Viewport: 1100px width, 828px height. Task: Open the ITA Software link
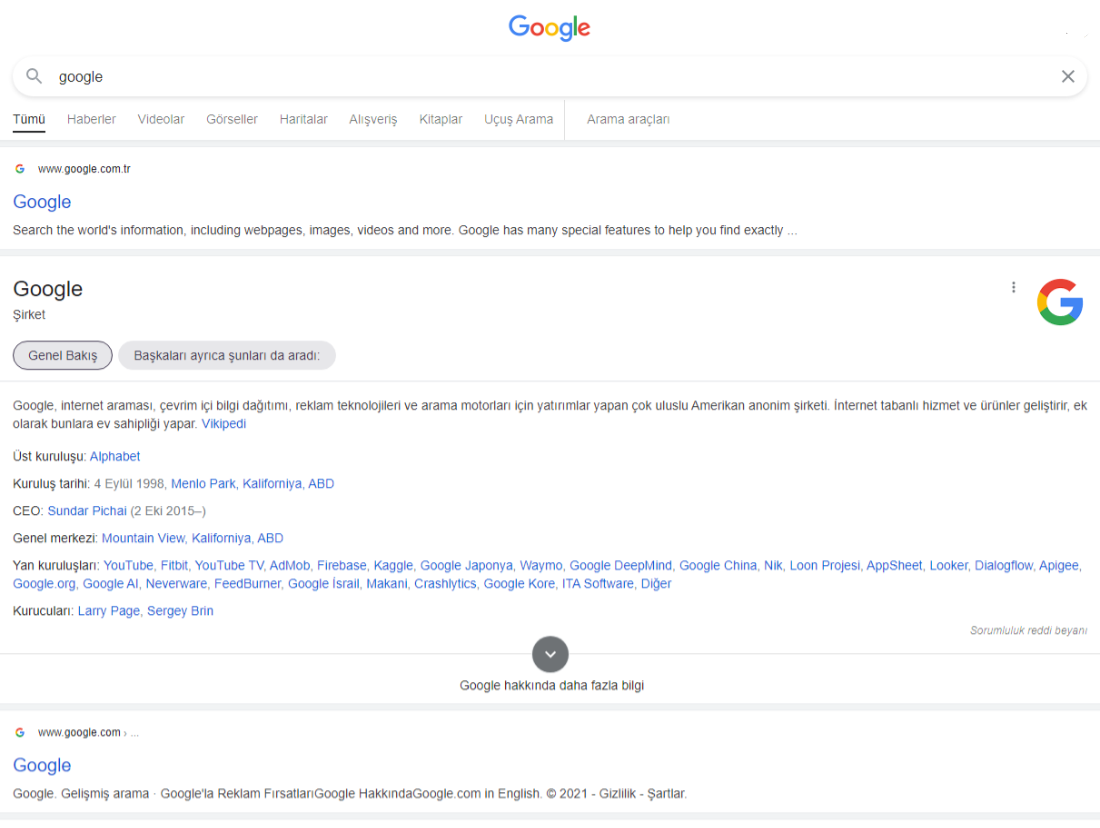pyautogui.click(x=598, y=584)
